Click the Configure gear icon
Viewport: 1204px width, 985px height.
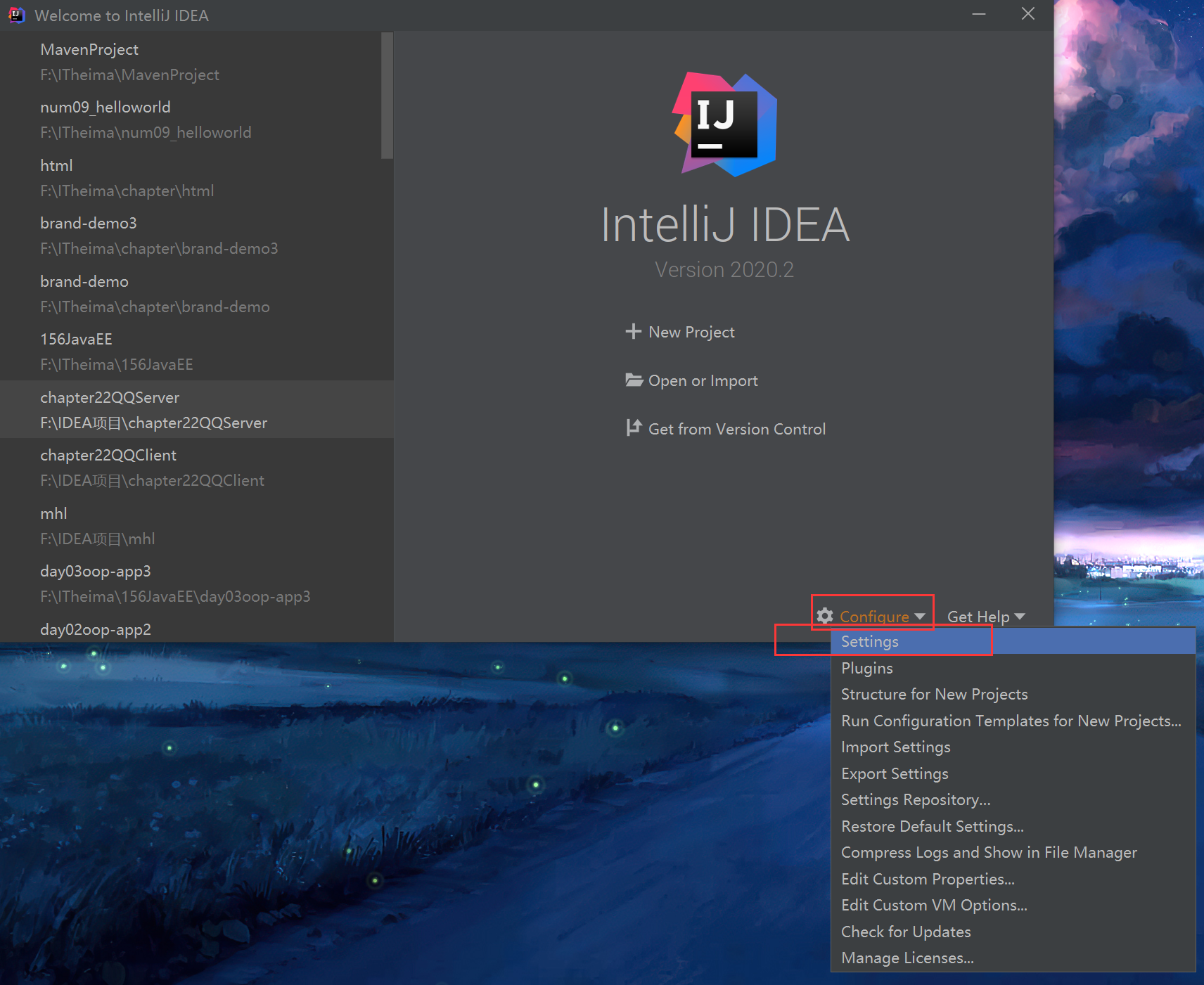[825, 616]
